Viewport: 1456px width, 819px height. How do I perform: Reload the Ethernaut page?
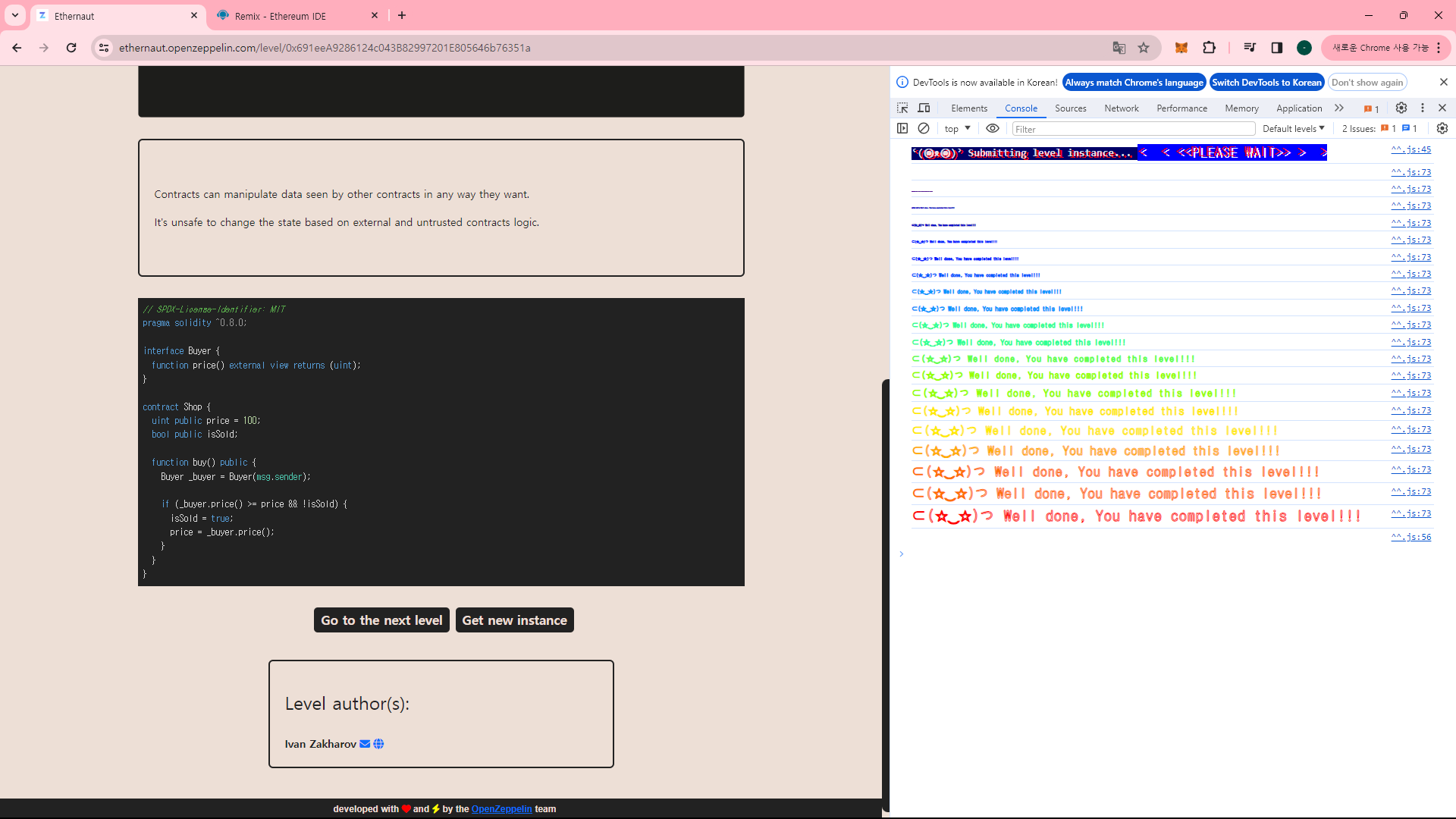click(71, 48)
